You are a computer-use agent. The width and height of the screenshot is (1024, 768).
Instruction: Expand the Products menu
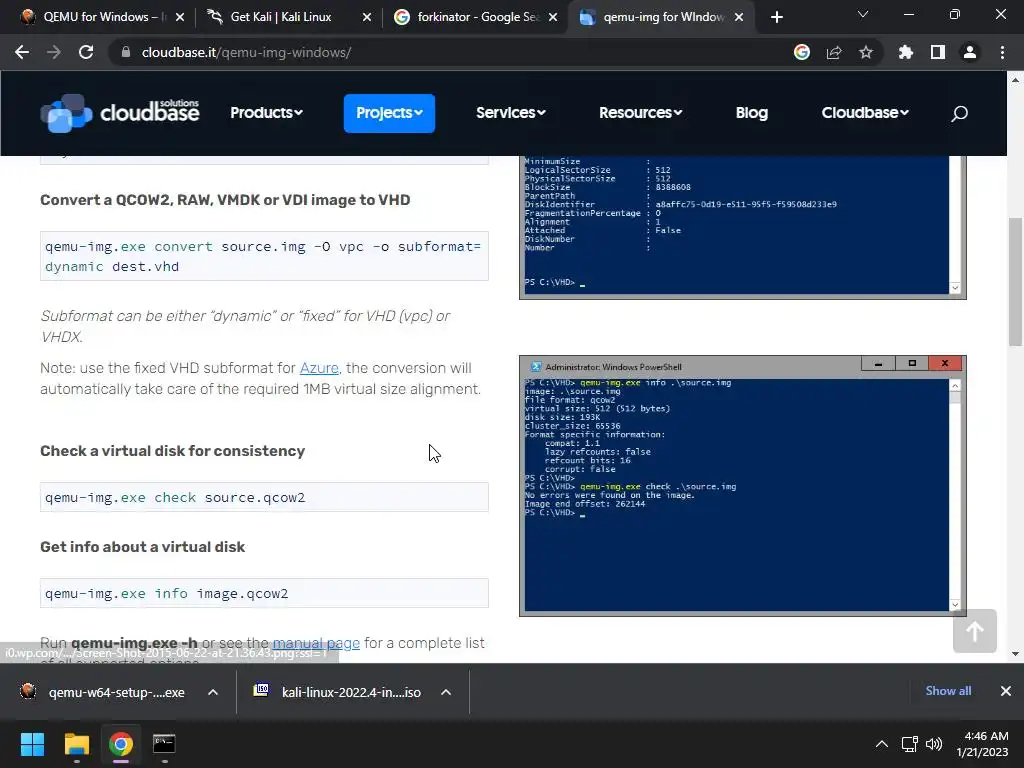(x=266, y=113)
